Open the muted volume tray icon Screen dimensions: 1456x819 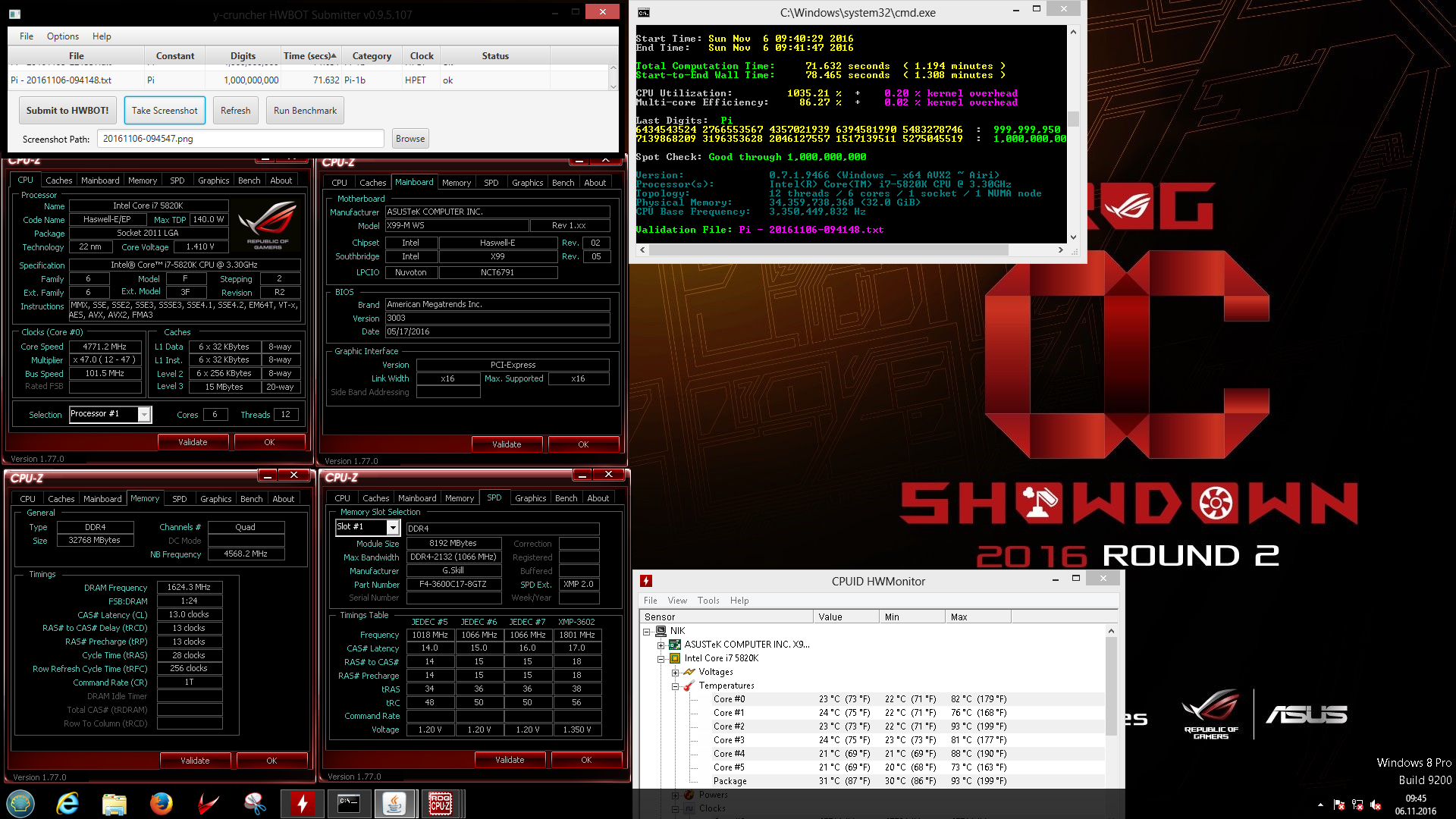tap(1376, 805)
